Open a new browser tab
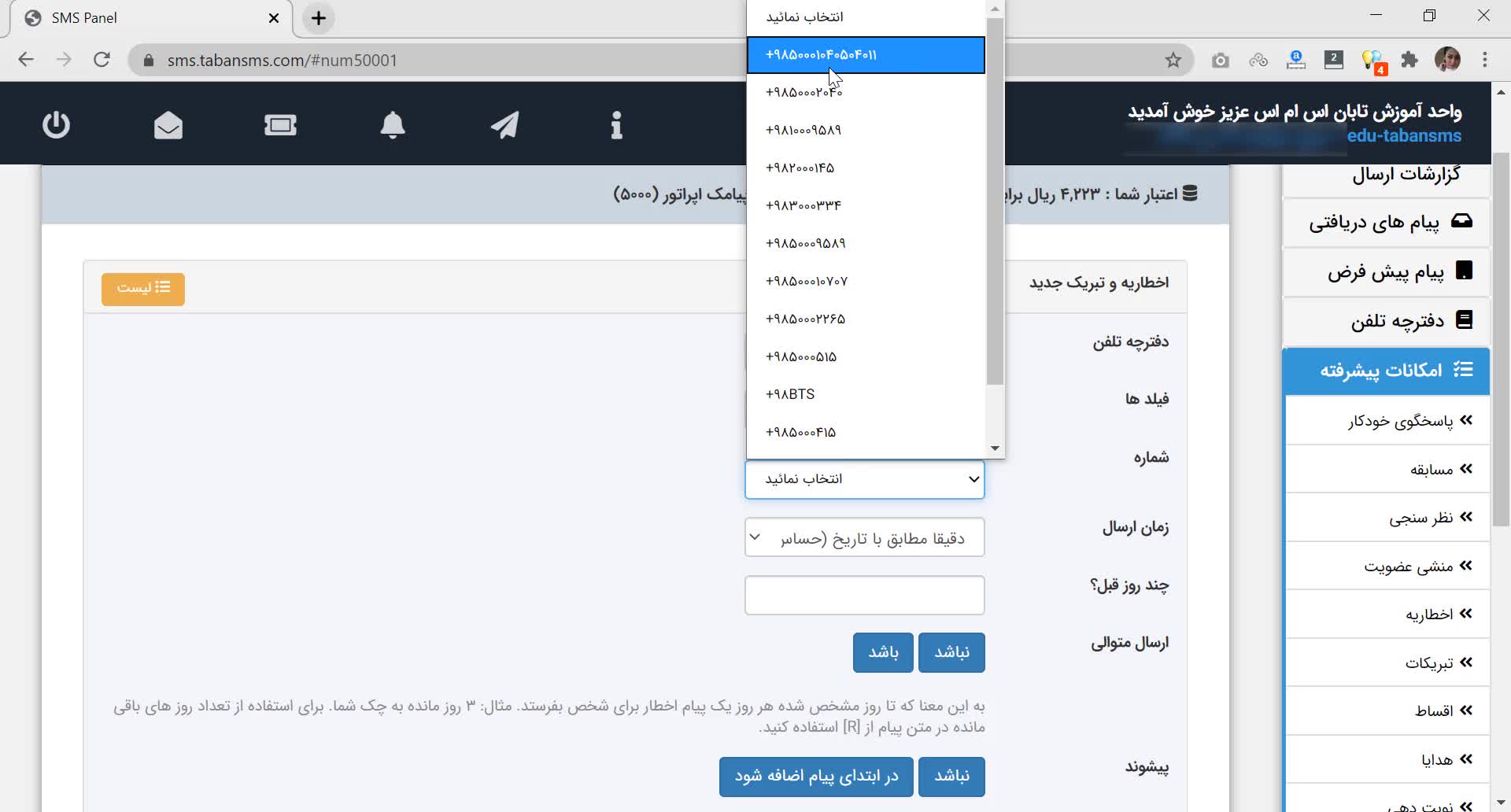 pos(318,18)
